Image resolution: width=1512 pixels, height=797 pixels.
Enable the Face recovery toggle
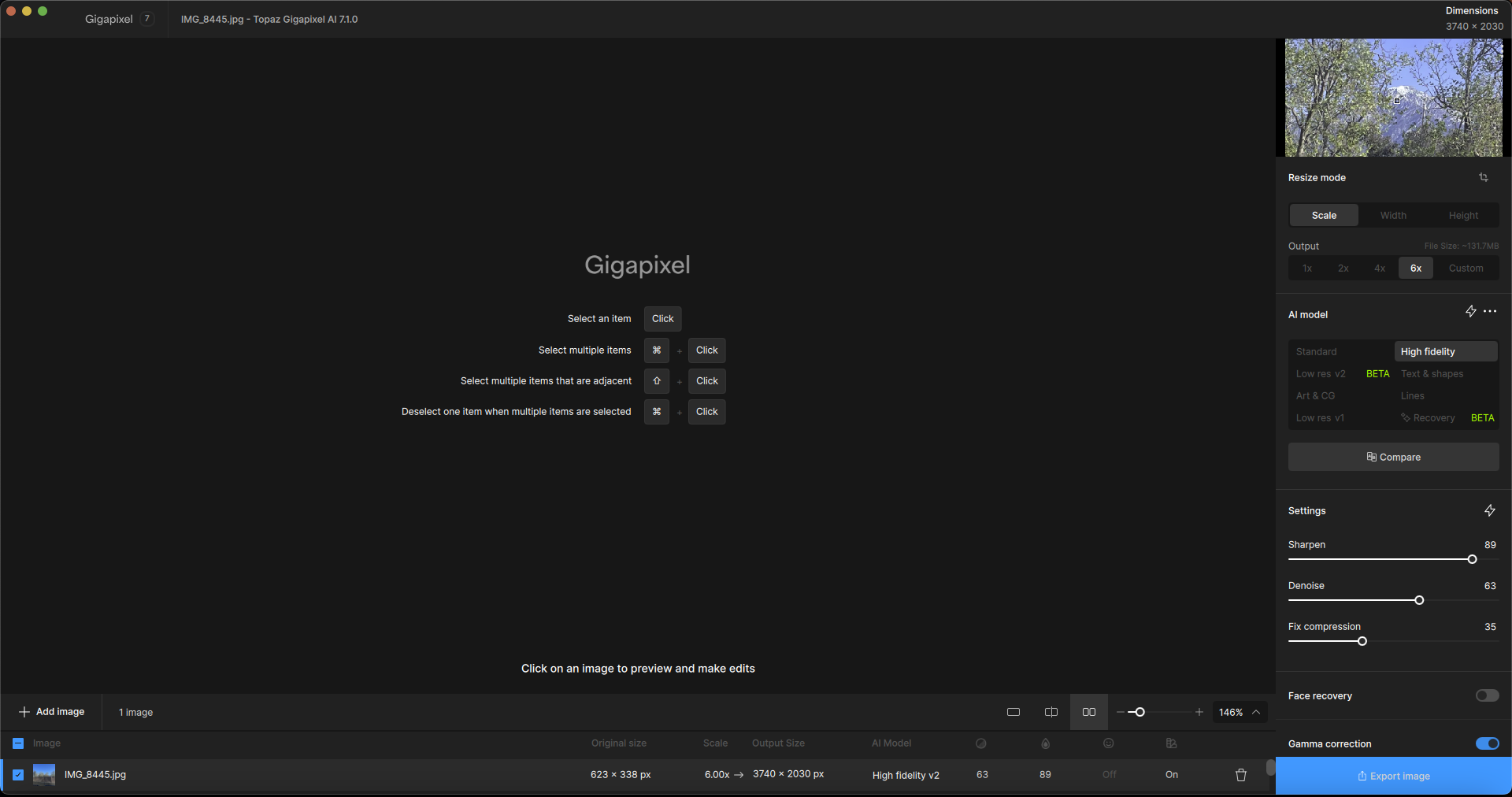pyautogui.click(x=1487, y=696)
